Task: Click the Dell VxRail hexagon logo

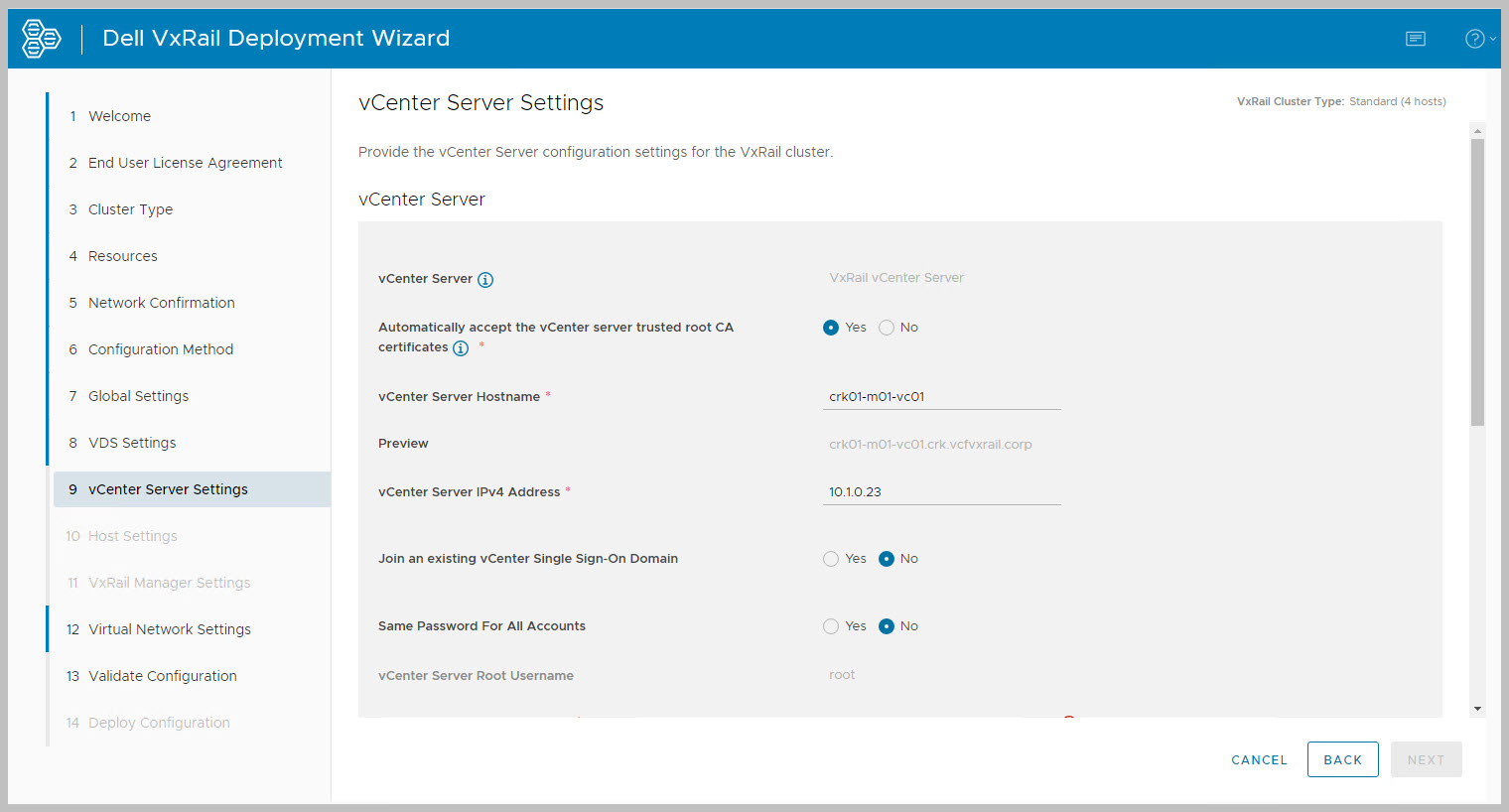Action: 42,39
